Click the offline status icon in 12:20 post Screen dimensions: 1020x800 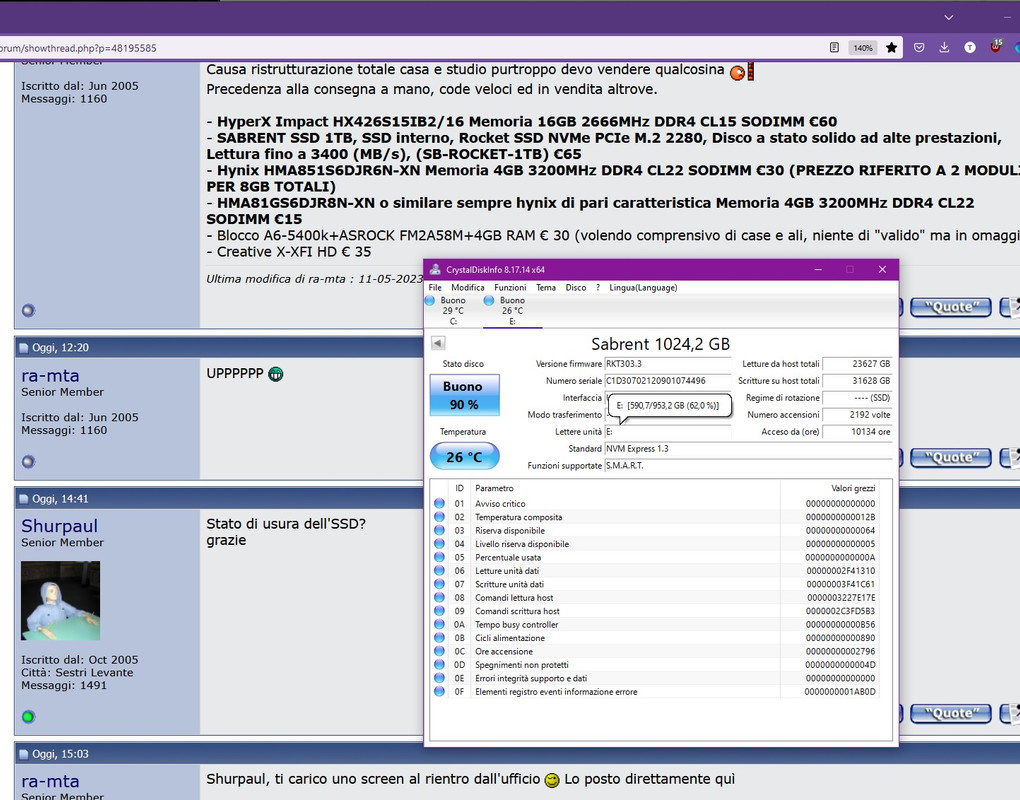(28, 461)
